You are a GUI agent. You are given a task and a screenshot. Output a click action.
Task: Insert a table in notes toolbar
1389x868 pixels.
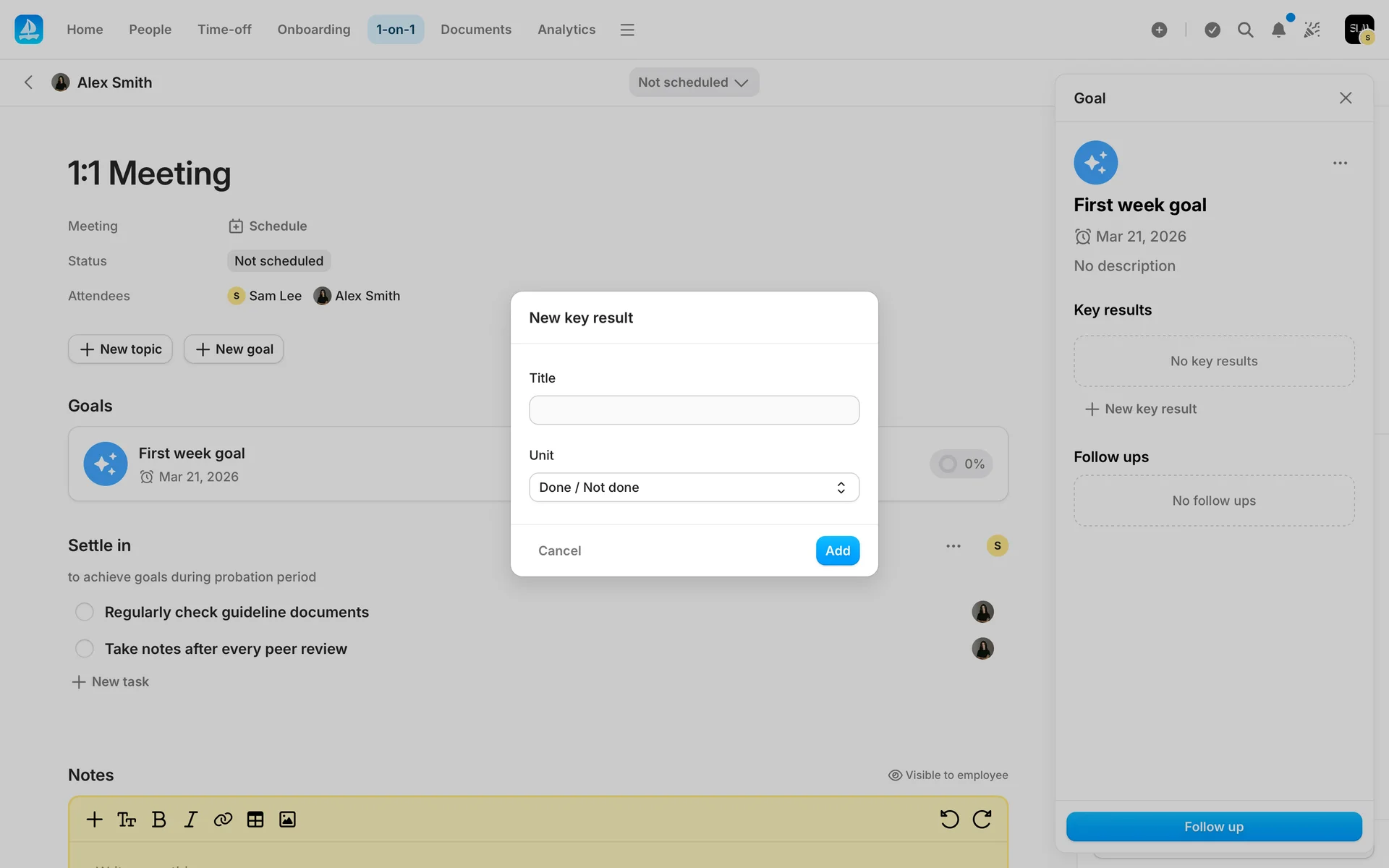[255, 820]
